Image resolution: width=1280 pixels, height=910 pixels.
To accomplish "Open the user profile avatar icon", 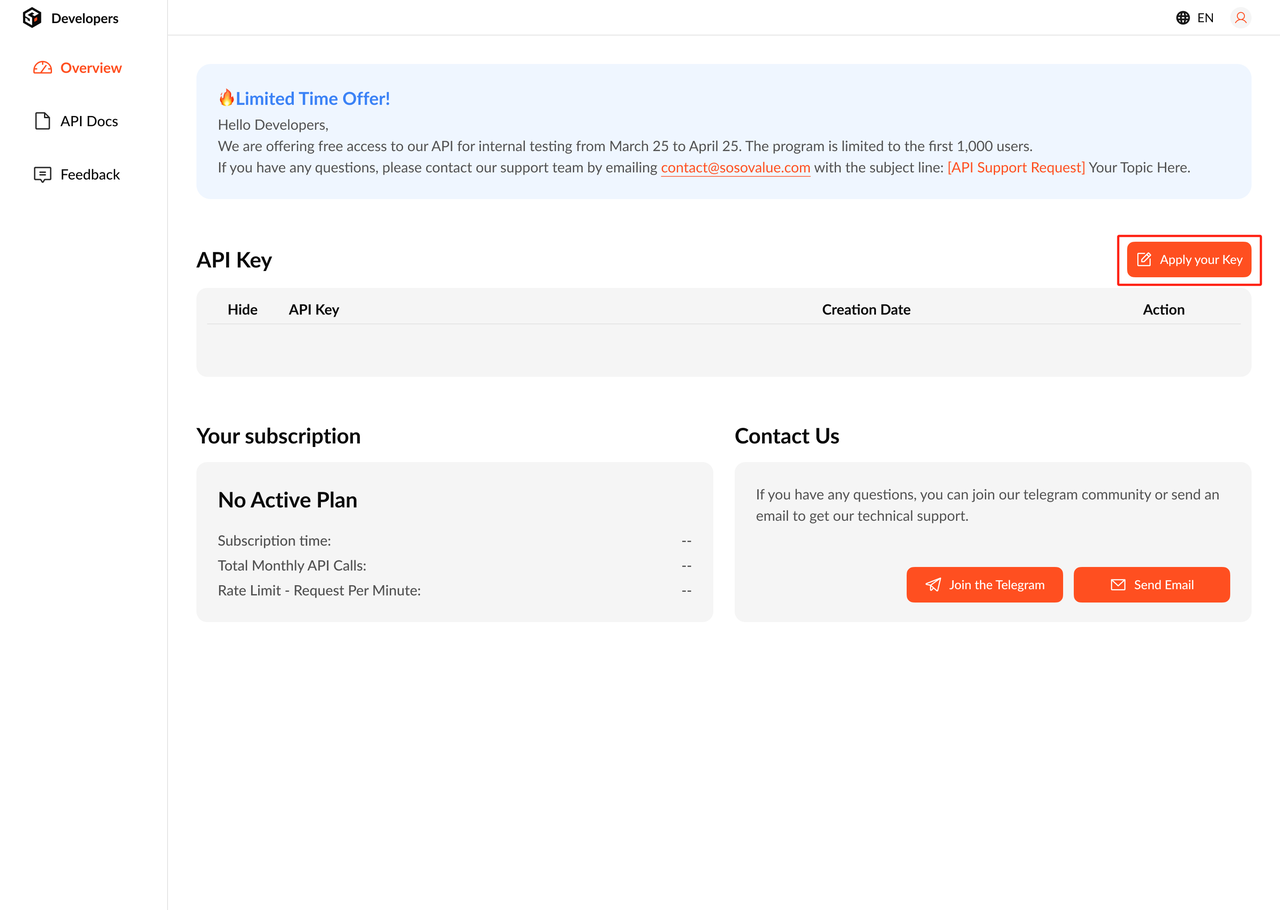I will 1241,18.
